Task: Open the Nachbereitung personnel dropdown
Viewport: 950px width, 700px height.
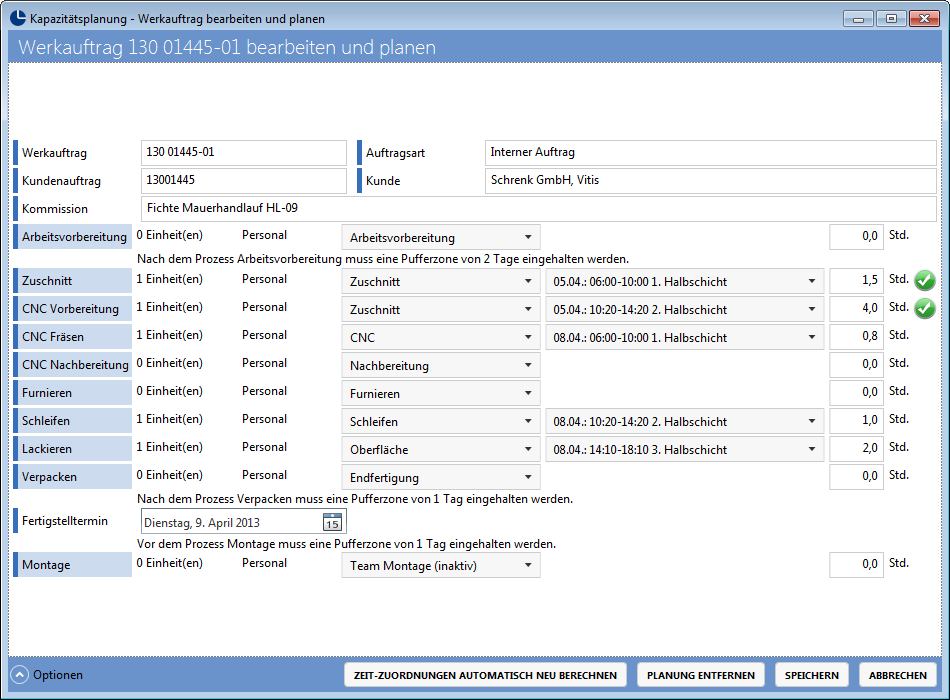Action: point(440,365)
